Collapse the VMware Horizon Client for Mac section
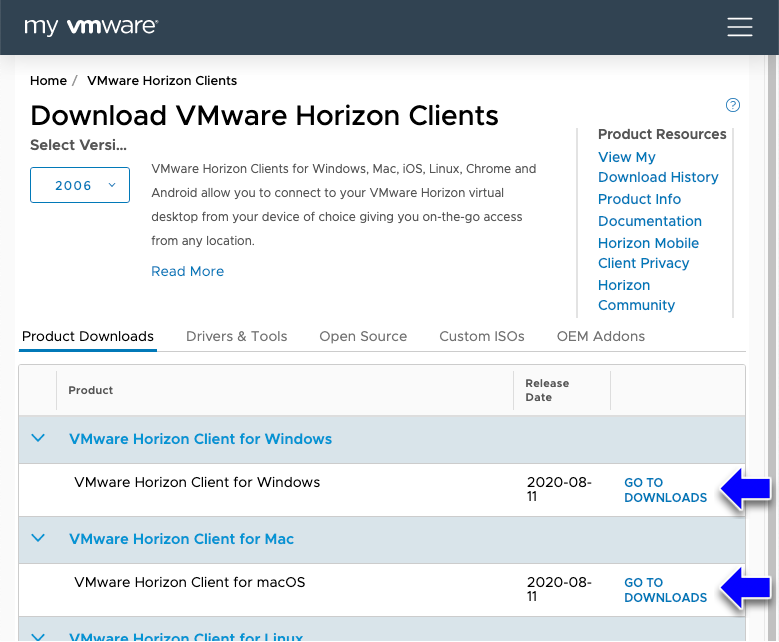This screenshot has width=779, height=642. tap(38, 538)
